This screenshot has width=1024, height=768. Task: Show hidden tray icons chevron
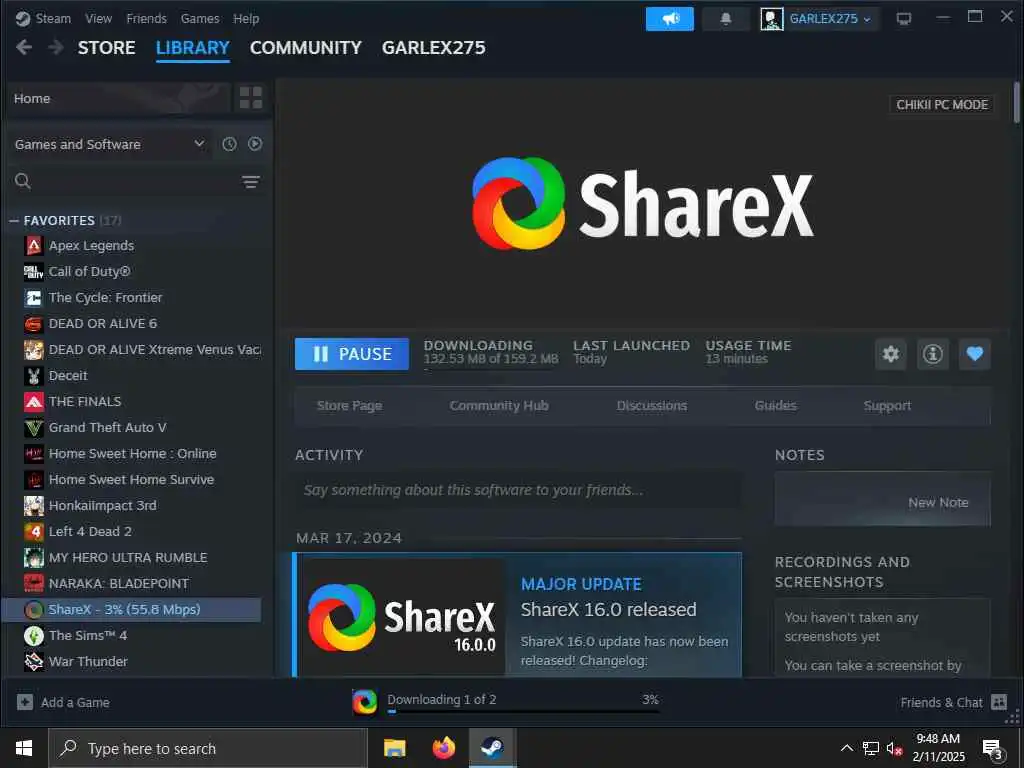[846, 748]
